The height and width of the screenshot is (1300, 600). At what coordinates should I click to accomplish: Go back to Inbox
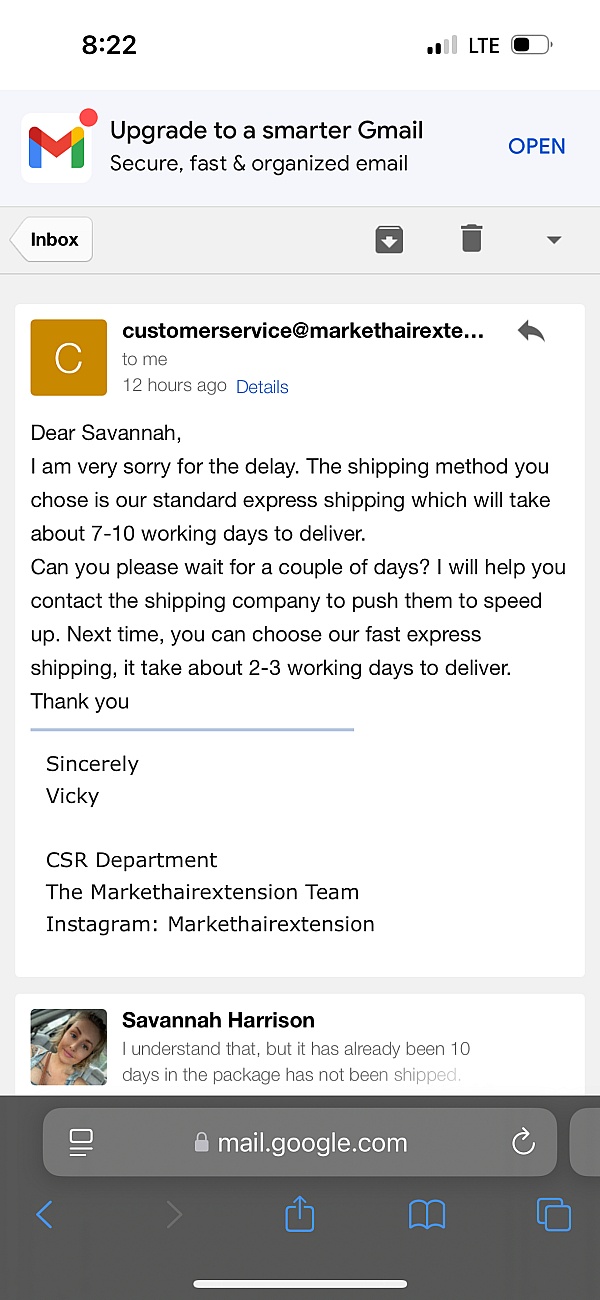tap(52, 240)
